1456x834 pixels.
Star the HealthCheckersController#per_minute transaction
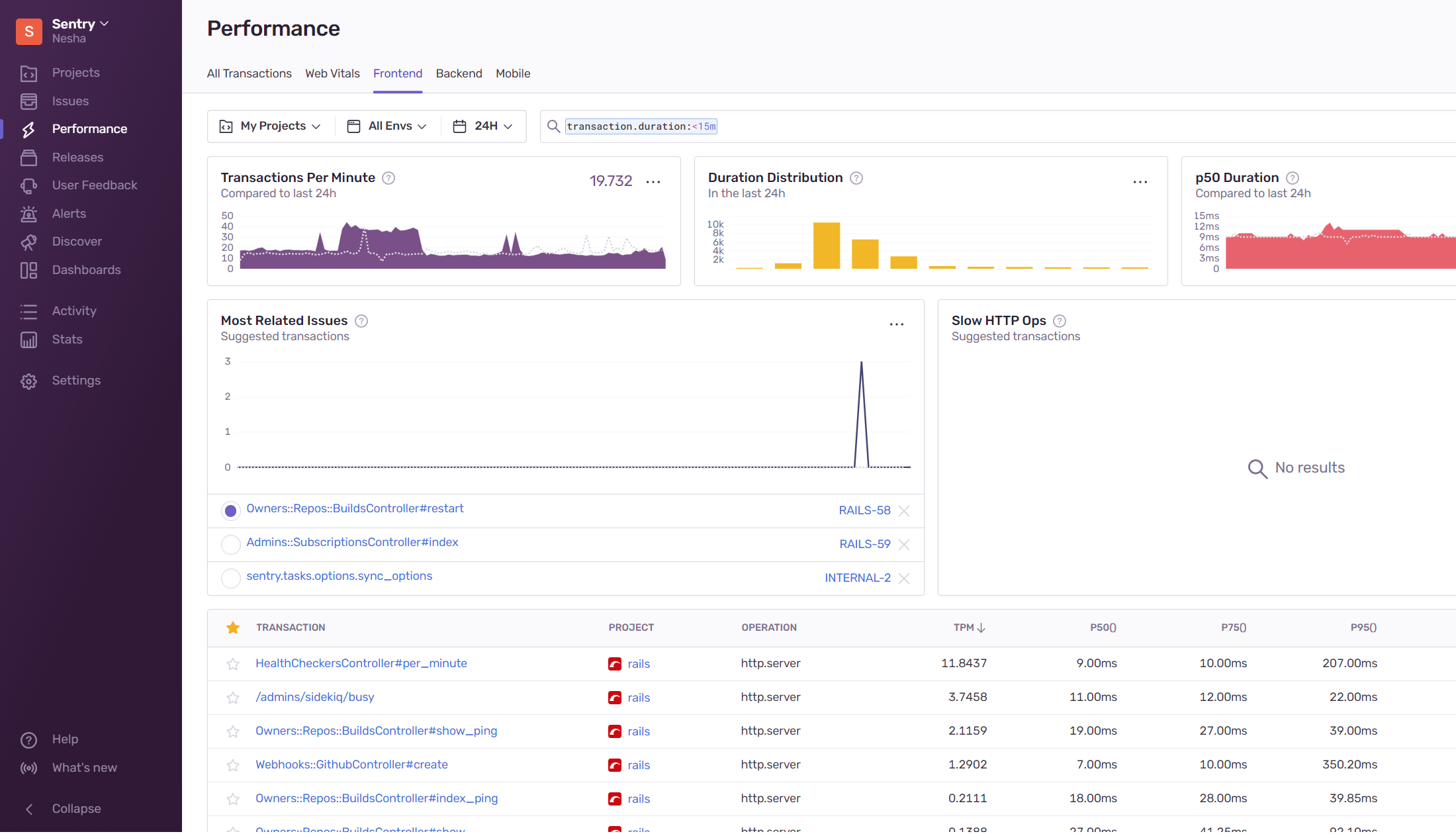pyautogui.click(x=233, y=664)
